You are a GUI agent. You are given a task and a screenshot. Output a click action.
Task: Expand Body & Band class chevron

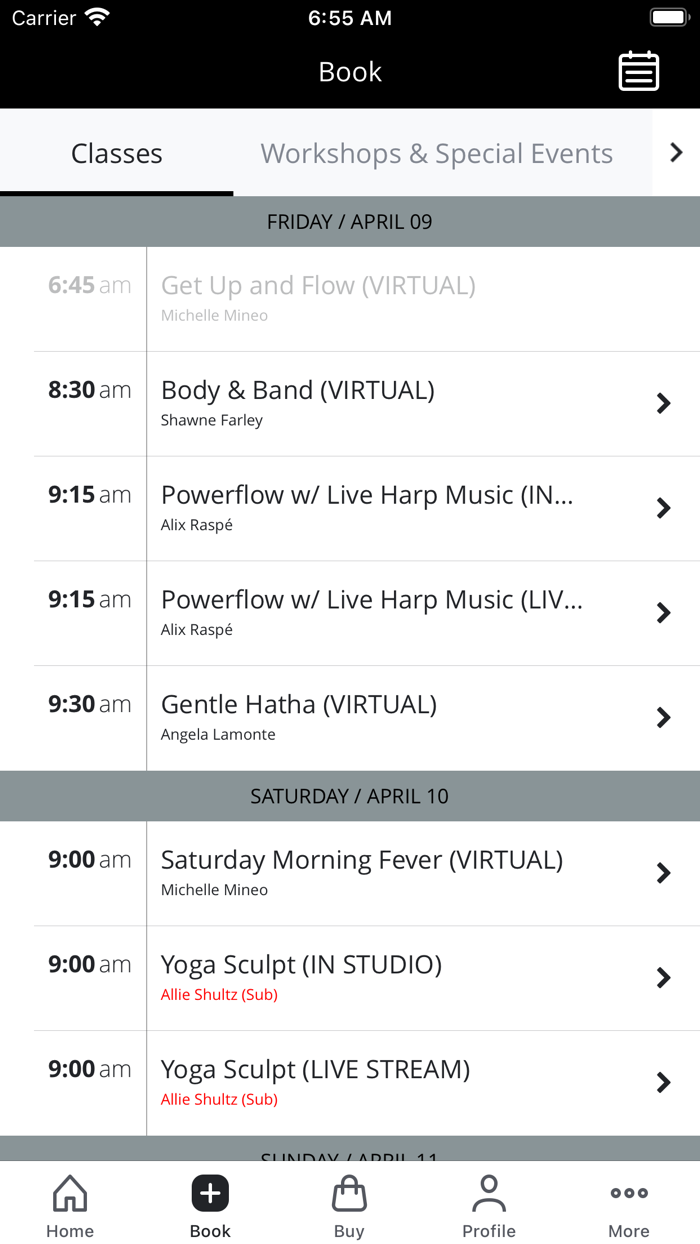tap(663, 404)
